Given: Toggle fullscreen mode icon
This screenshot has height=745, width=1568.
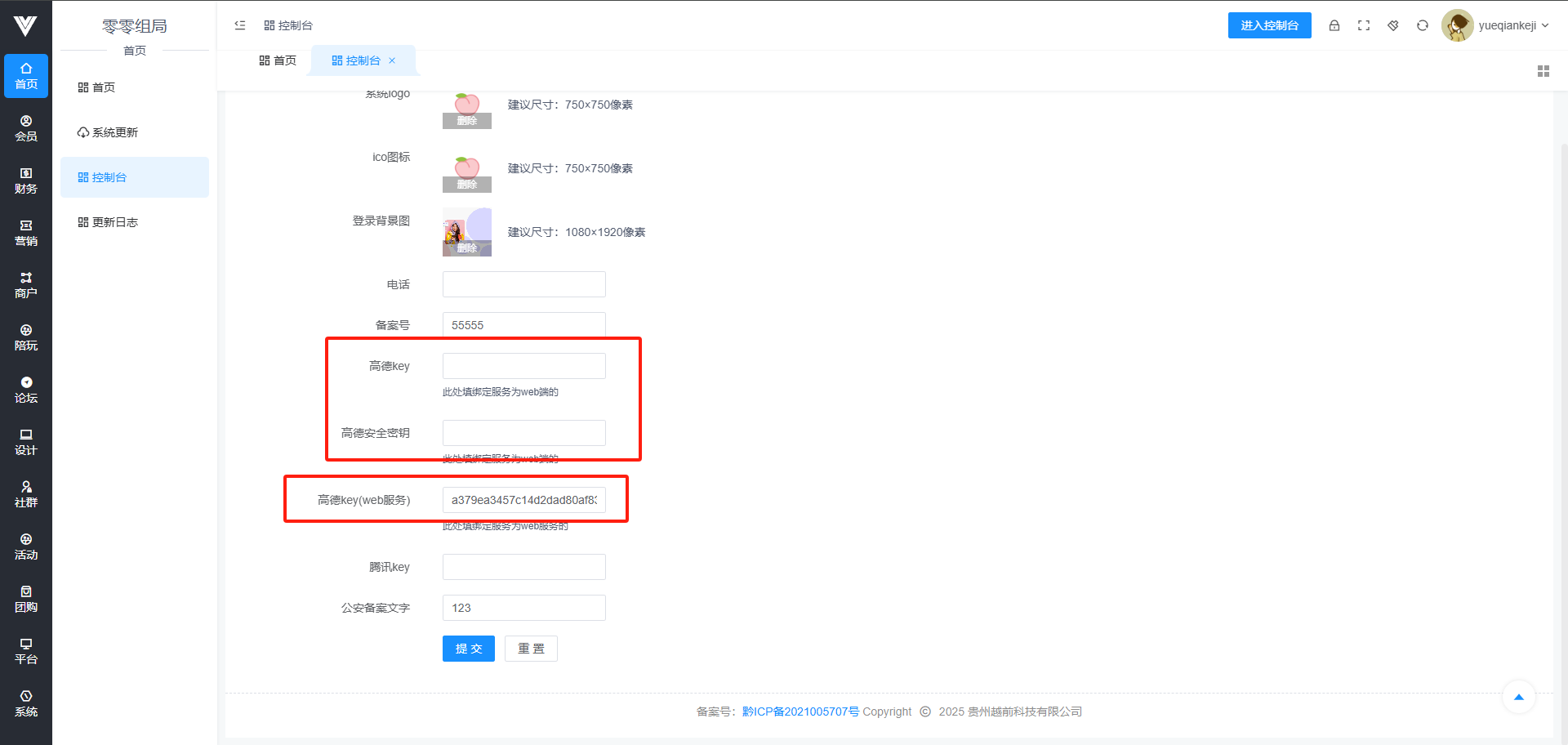Looking at the screenshot, I should point(1364,25).
